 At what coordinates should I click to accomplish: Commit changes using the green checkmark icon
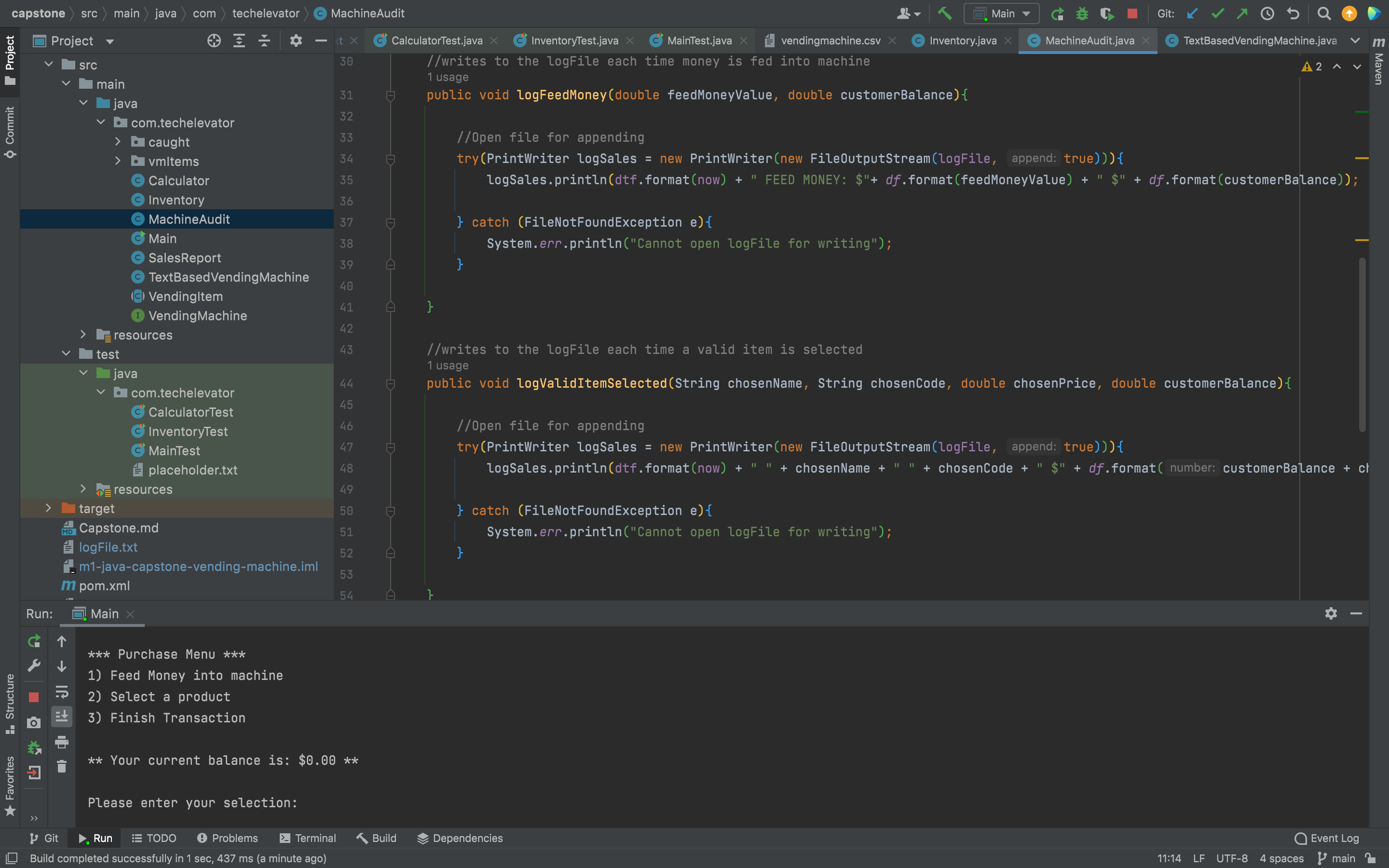pos(1217,13)
